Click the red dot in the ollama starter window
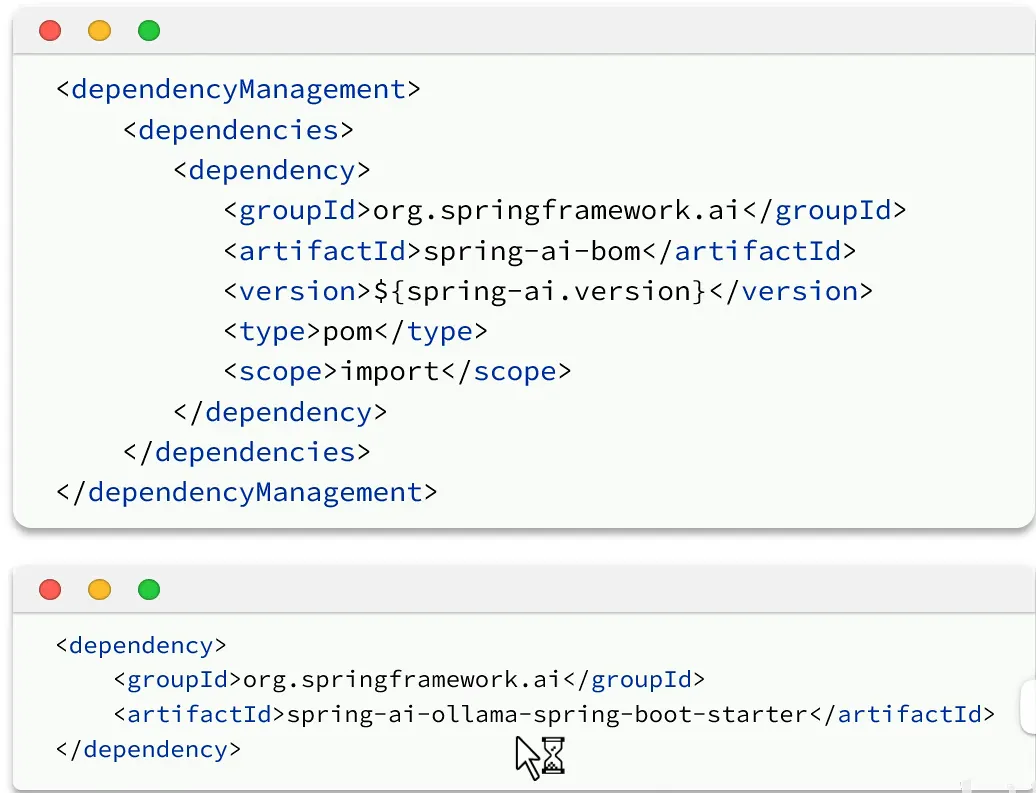 [50, 590]
